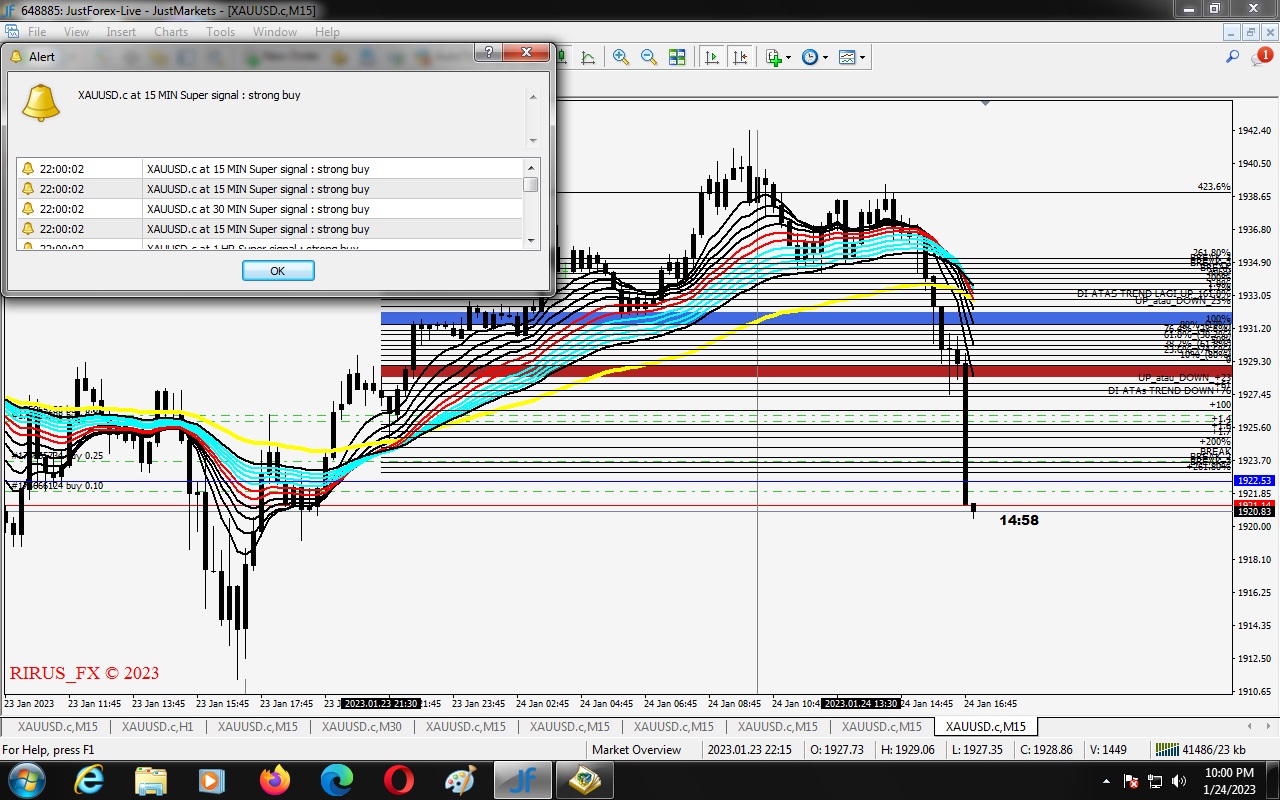Screen dimensions: 1280x800
Task: Zoom in on the chart
Action: click(621, 58)
